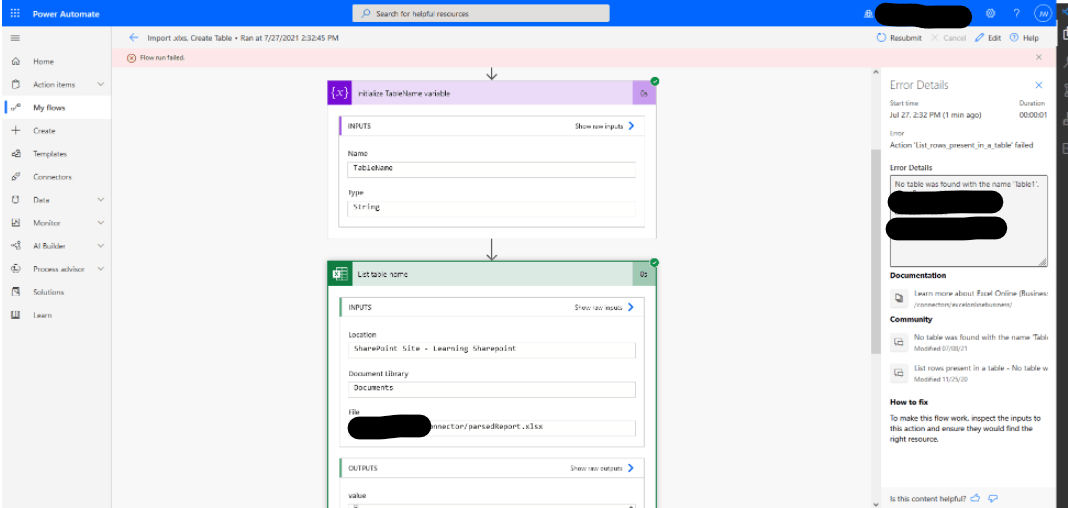Expand the Action items submenu chevron
The image size is (1068, 508).
[101, 84]
